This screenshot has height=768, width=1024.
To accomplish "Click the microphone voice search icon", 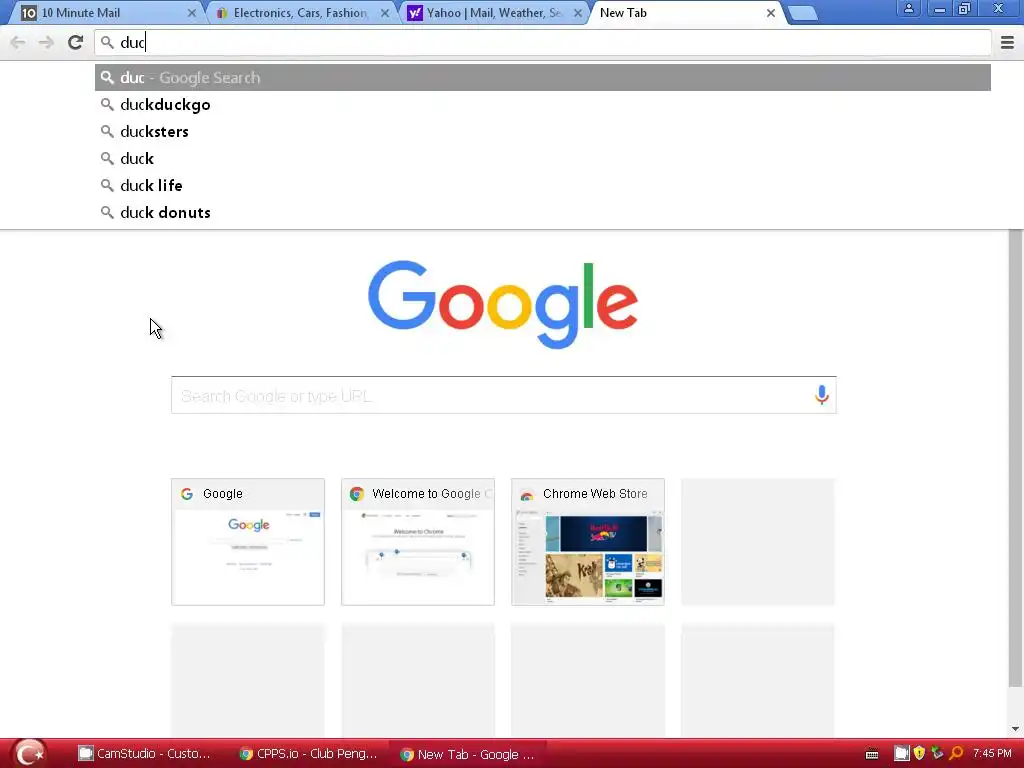I will 822,394.
